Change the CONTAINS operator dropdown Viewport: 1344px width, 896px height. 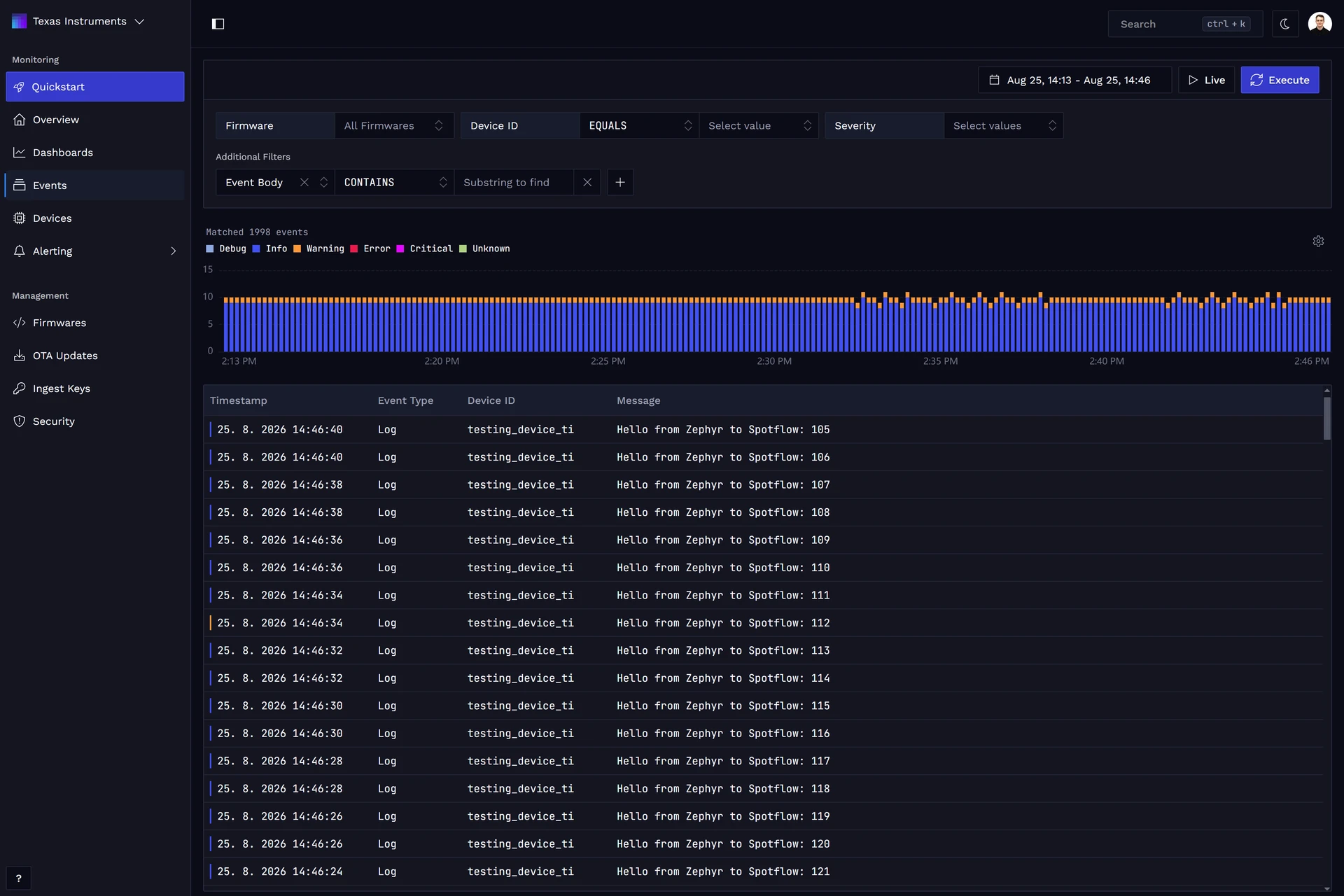point(394,183)
